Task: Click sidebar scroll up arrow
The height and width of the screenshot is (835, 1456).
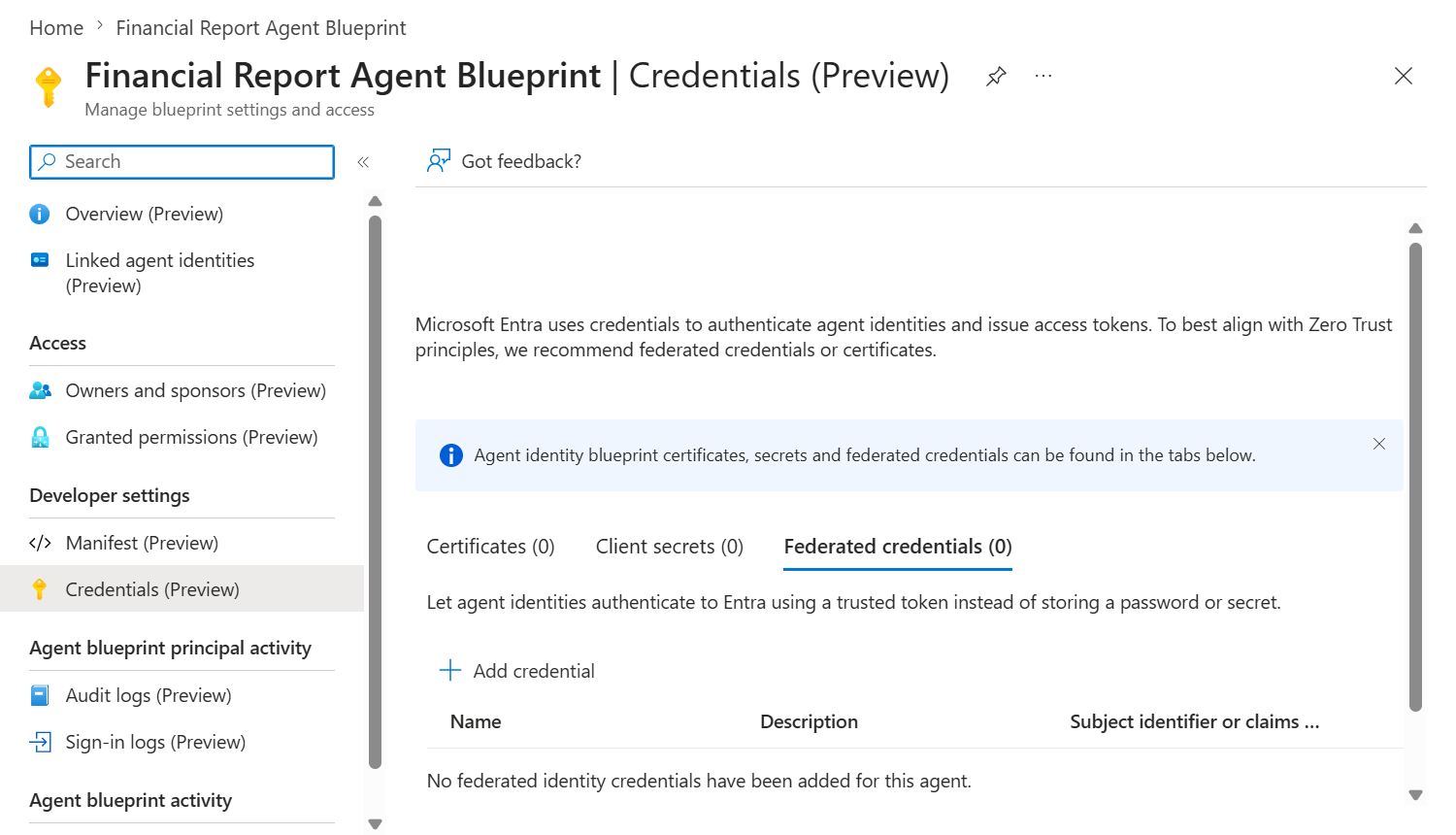Action: point(376,202)
